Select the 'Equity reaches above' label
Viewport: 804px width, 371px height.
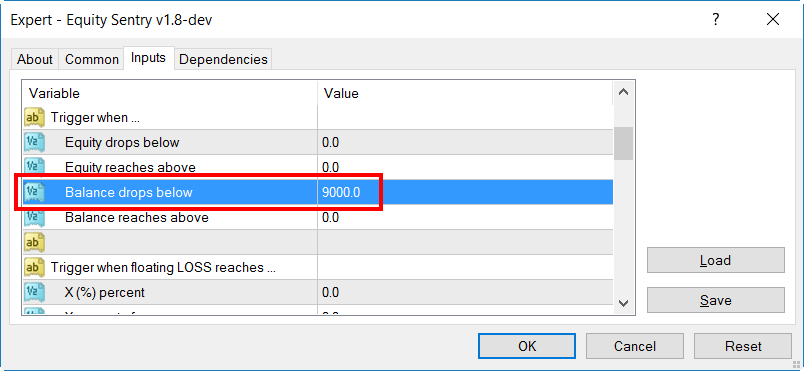point(130,167)
